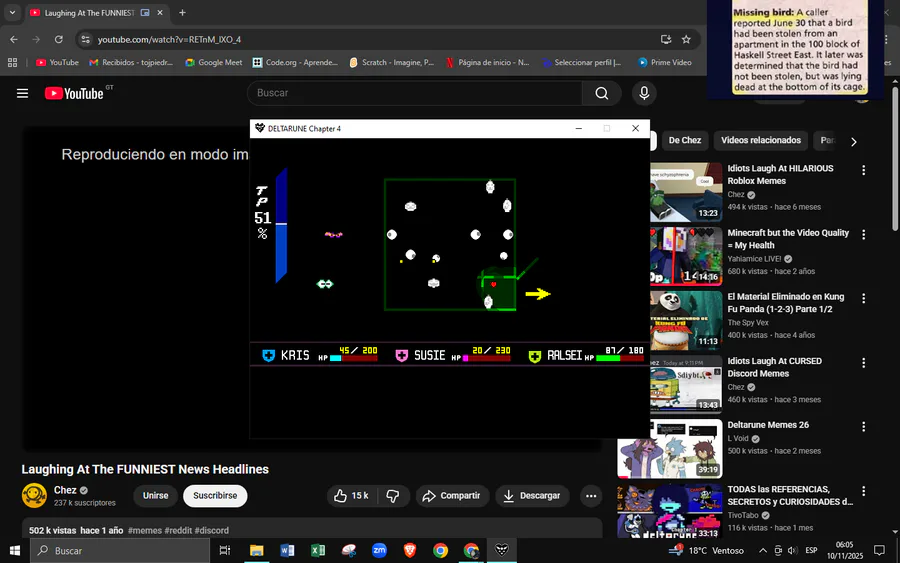The image size is (900, 563).
Task: Go back in Chrome browser
Action: tap(14, 40)
